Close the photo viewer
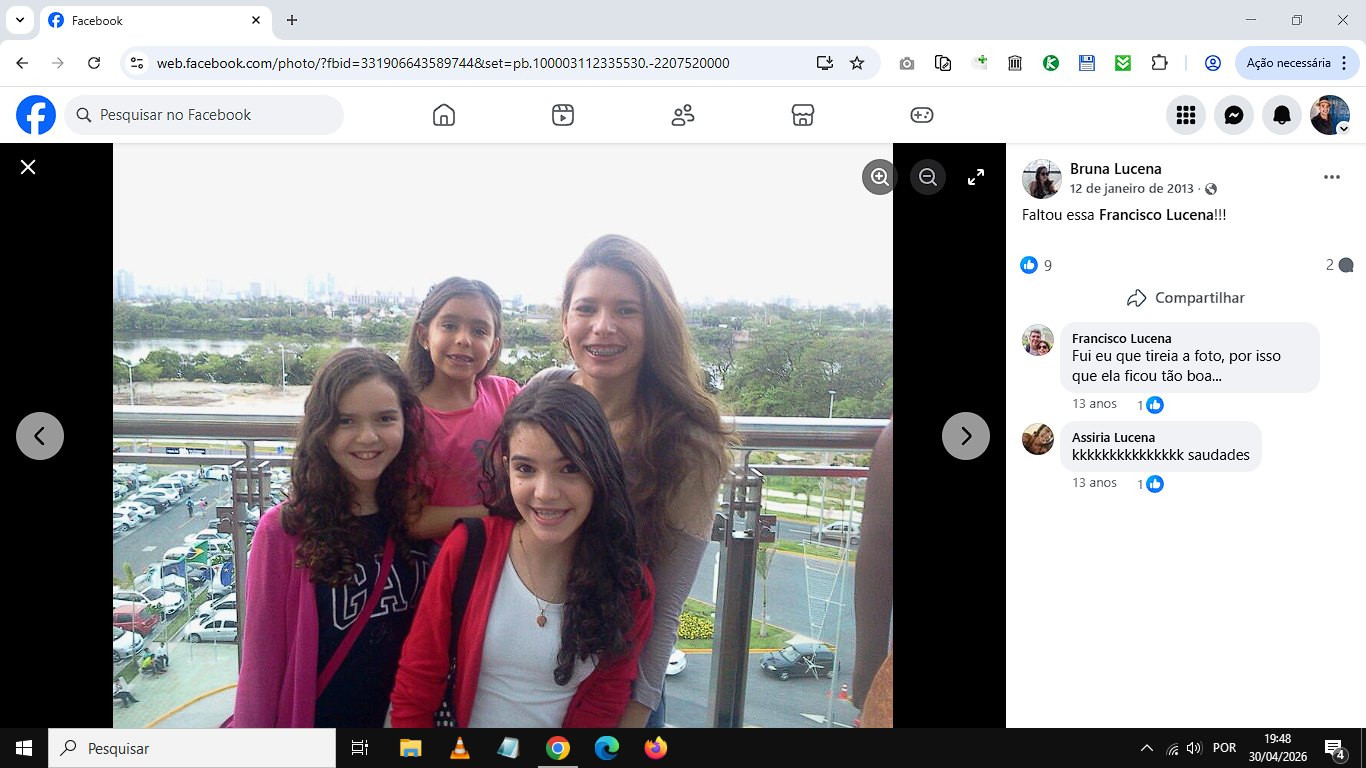The height and width of the screenshot is (768, 1366). [28, 167]
